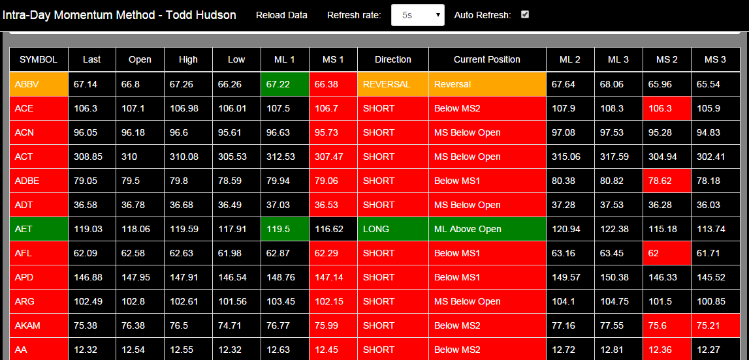Screen dimensions: 749x360
Task: Click the MS 3 column header
Action: (715, 60)
